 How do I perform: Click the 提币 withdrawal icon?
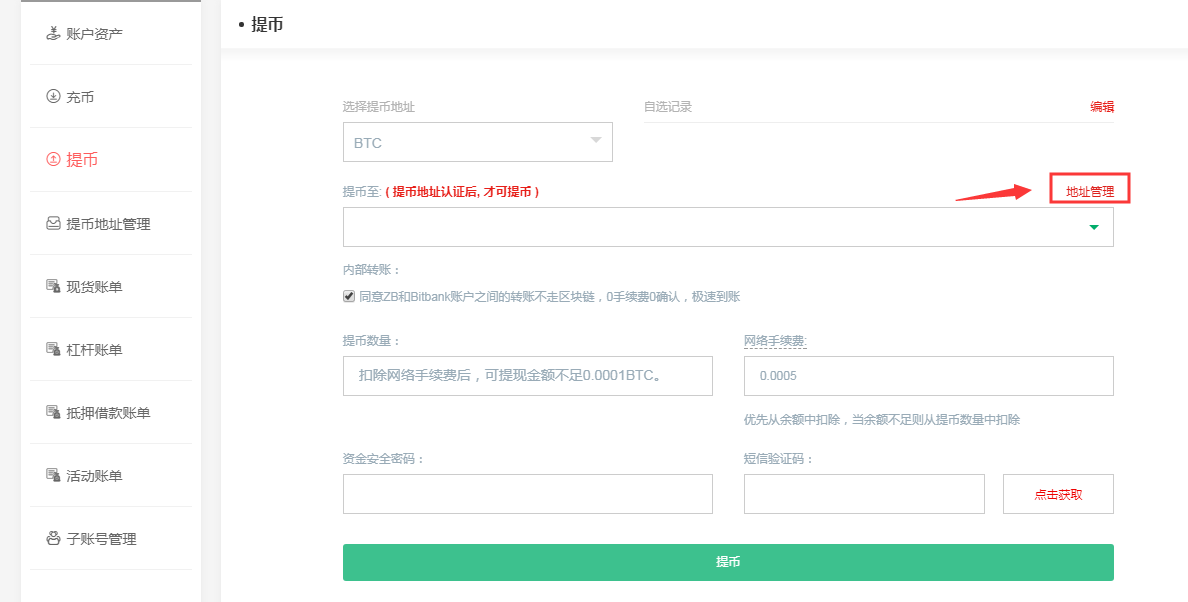coord(51,159)
